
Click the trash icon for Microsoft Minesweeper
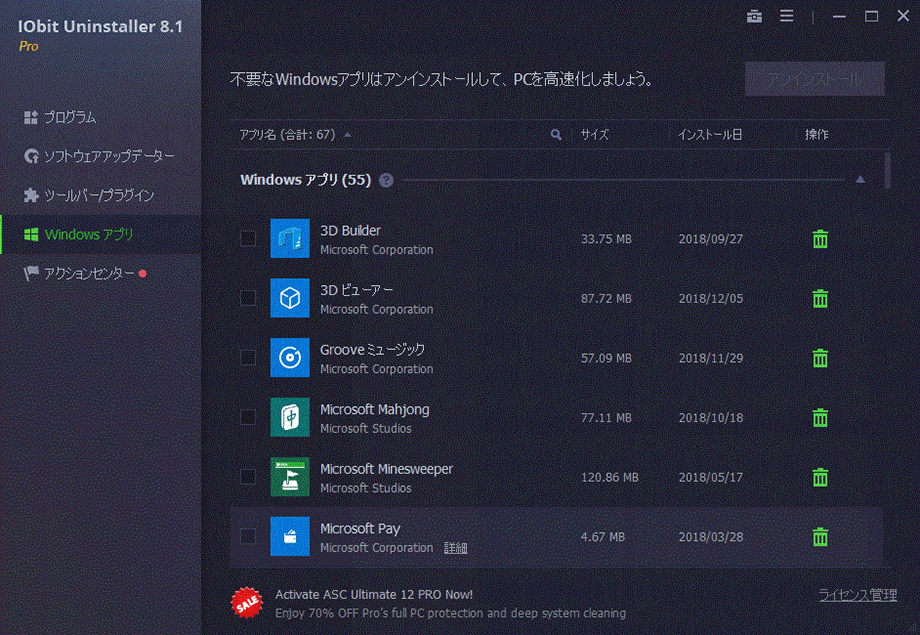click(820, 477)
